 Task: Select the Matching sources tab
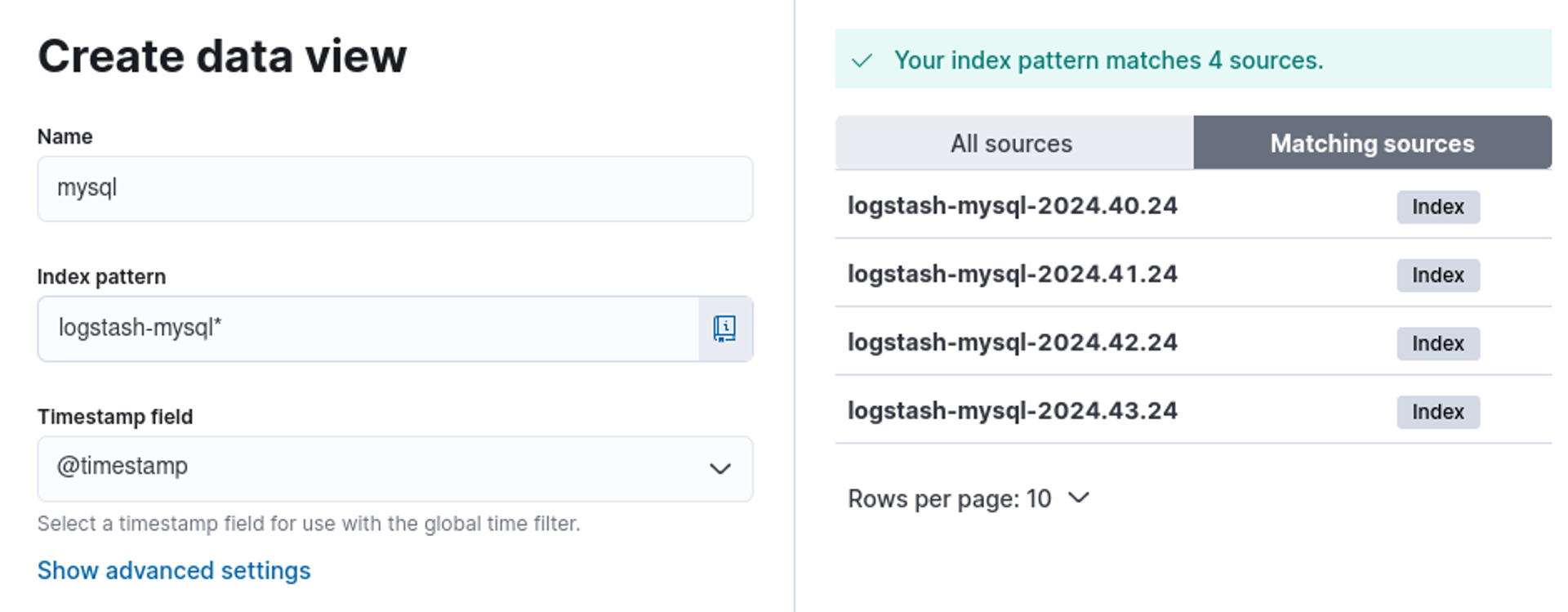1372,143
